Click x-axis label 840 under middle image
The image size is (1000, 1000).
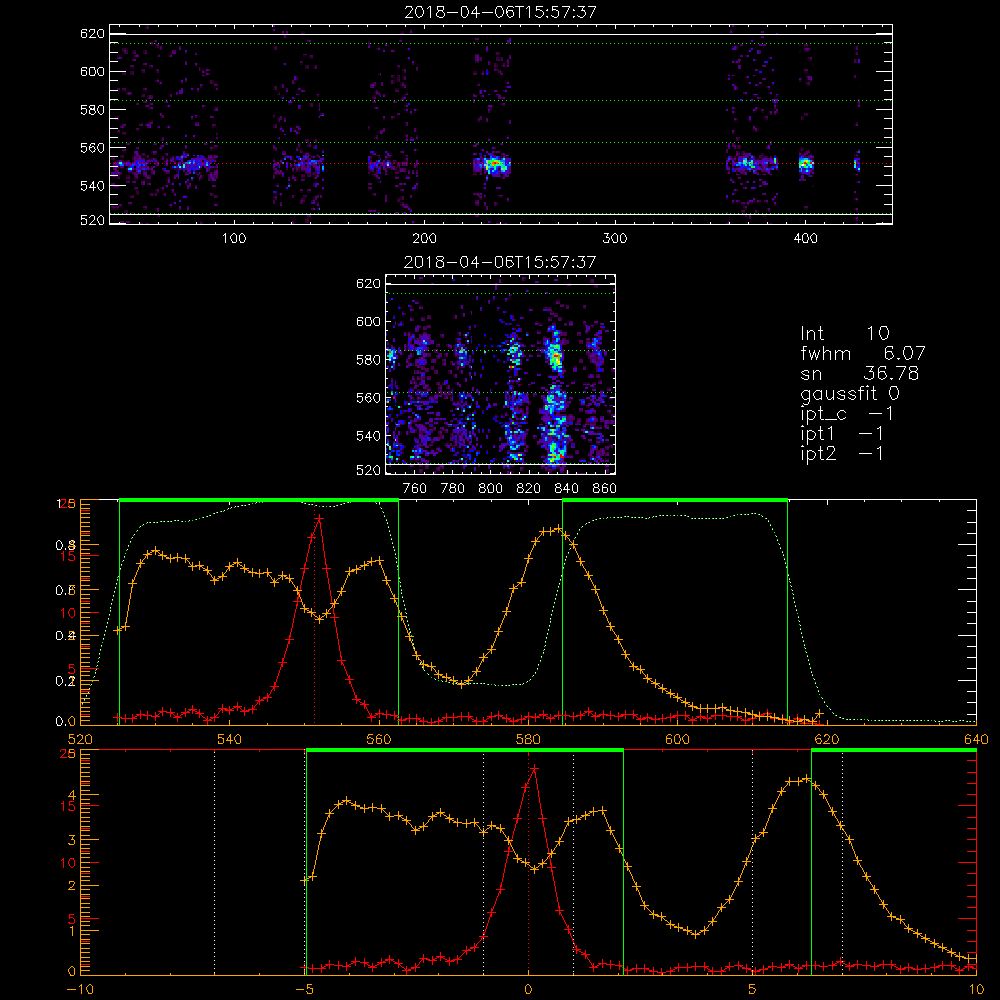coord(566,489)
